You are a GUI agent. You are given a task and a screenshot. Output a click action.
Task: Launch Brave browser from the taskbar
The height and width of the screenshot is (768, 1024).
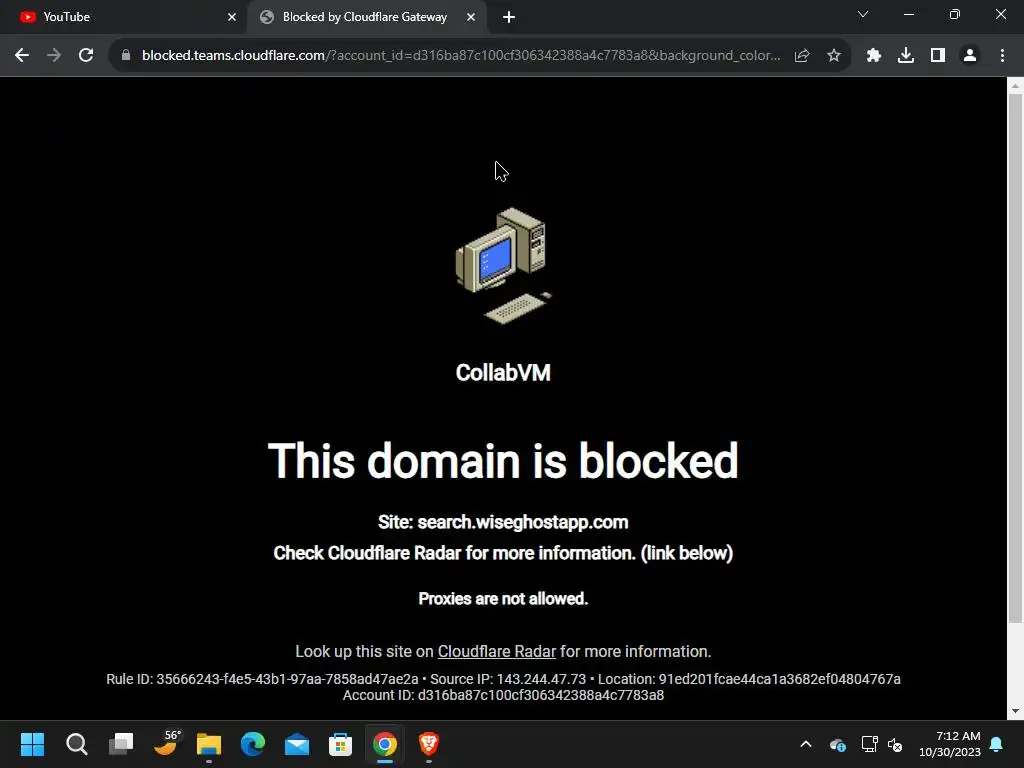click(x=428, y=744)
